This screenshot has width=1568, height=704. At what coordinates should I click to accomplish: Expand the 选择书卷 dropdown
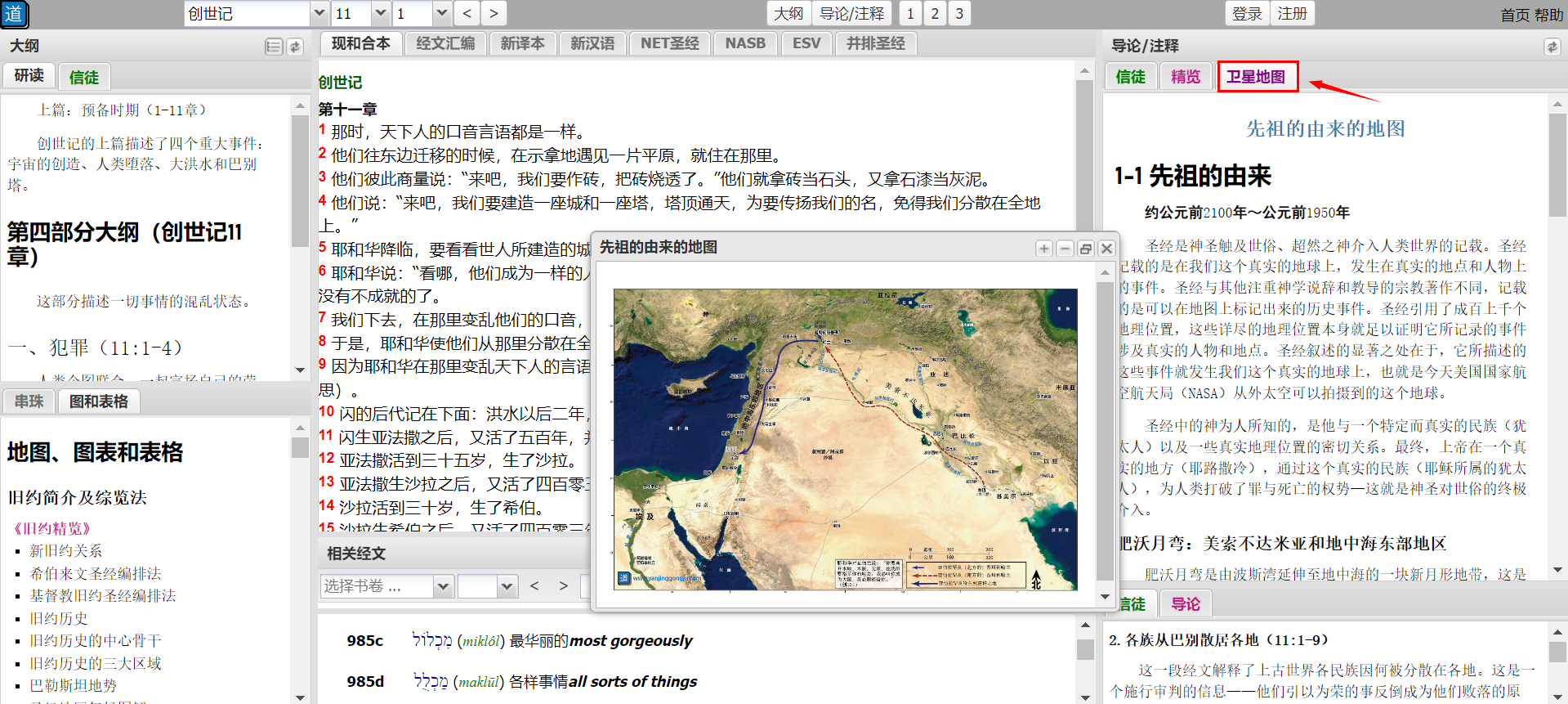point(443,586)
